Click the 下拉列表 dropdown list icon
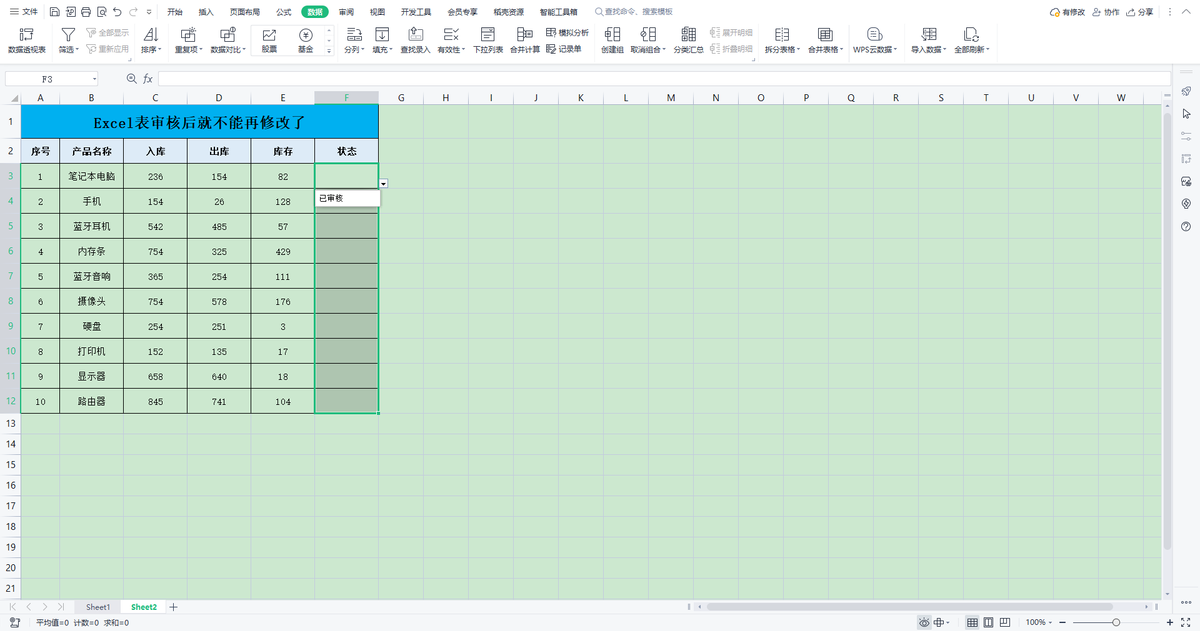The height and width of the screenshot is (631, 1200). (x=488, y=35)
